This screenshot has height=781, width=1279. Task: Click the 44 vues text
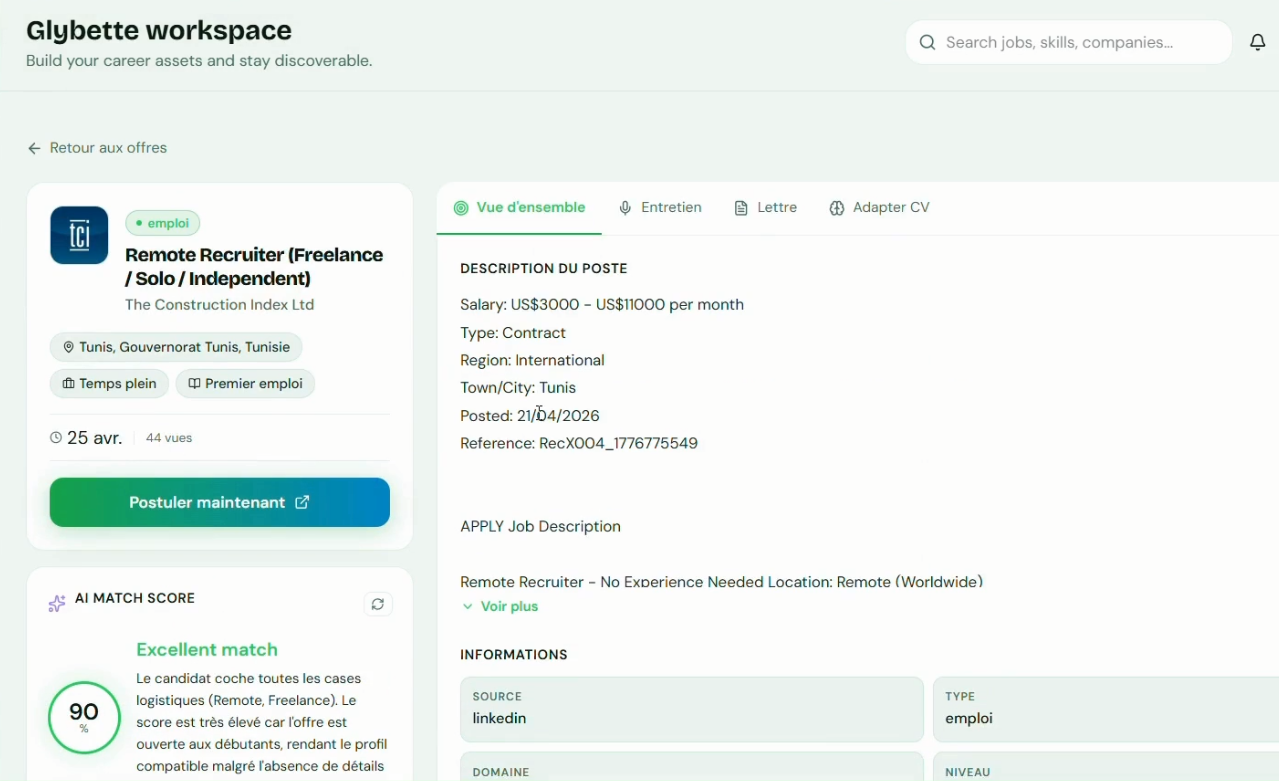[x=169, y=438]
